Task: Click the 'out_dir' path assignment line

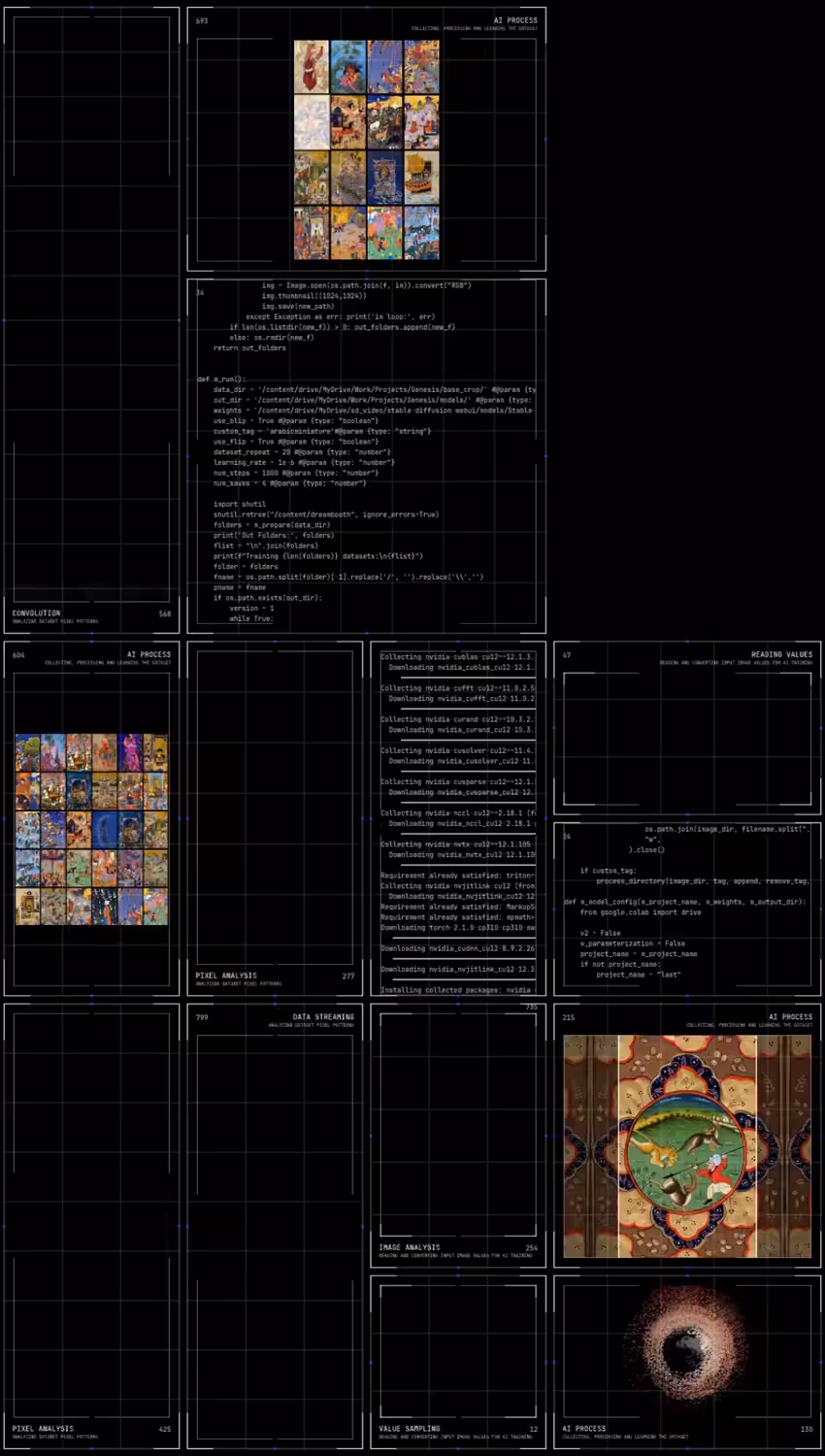Action: 375,400
